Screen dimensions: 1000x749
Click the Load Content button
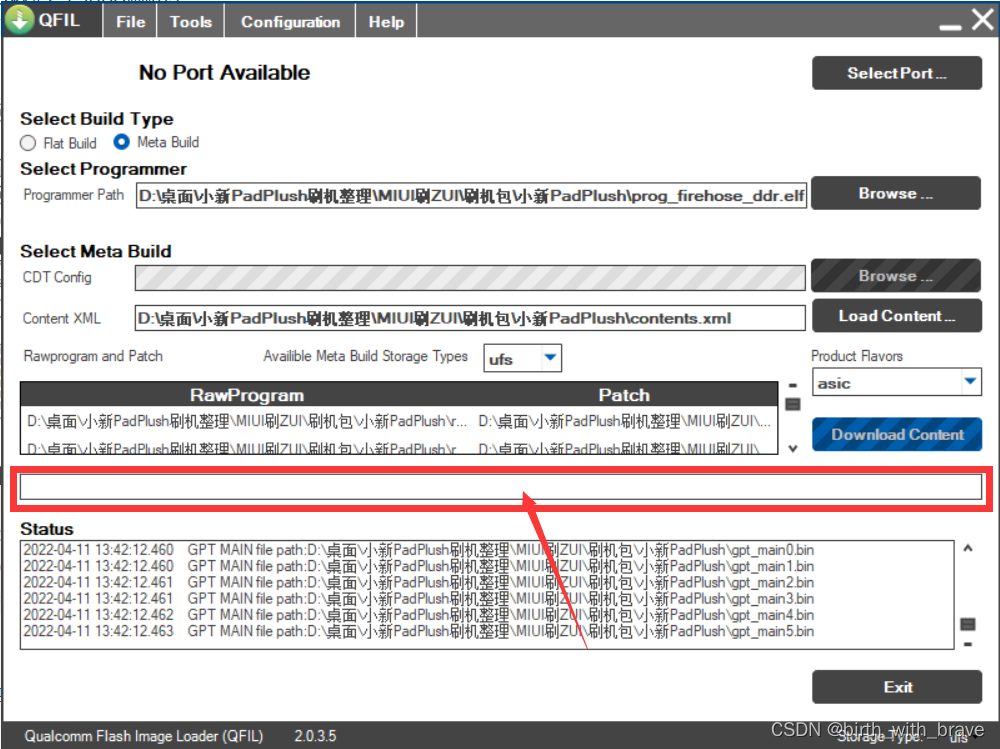(897, 316)
